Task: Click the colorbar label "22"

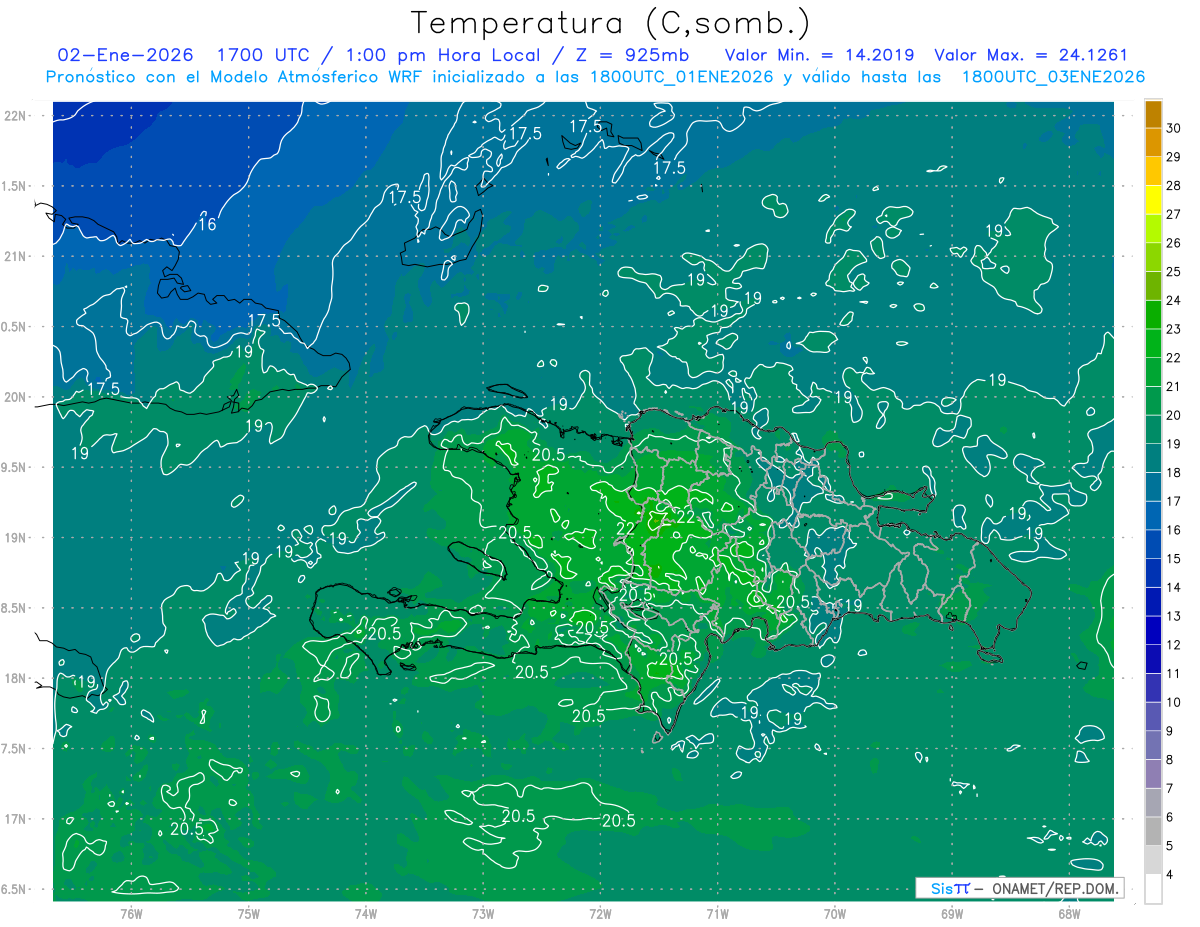Action: coord(1174,358)
